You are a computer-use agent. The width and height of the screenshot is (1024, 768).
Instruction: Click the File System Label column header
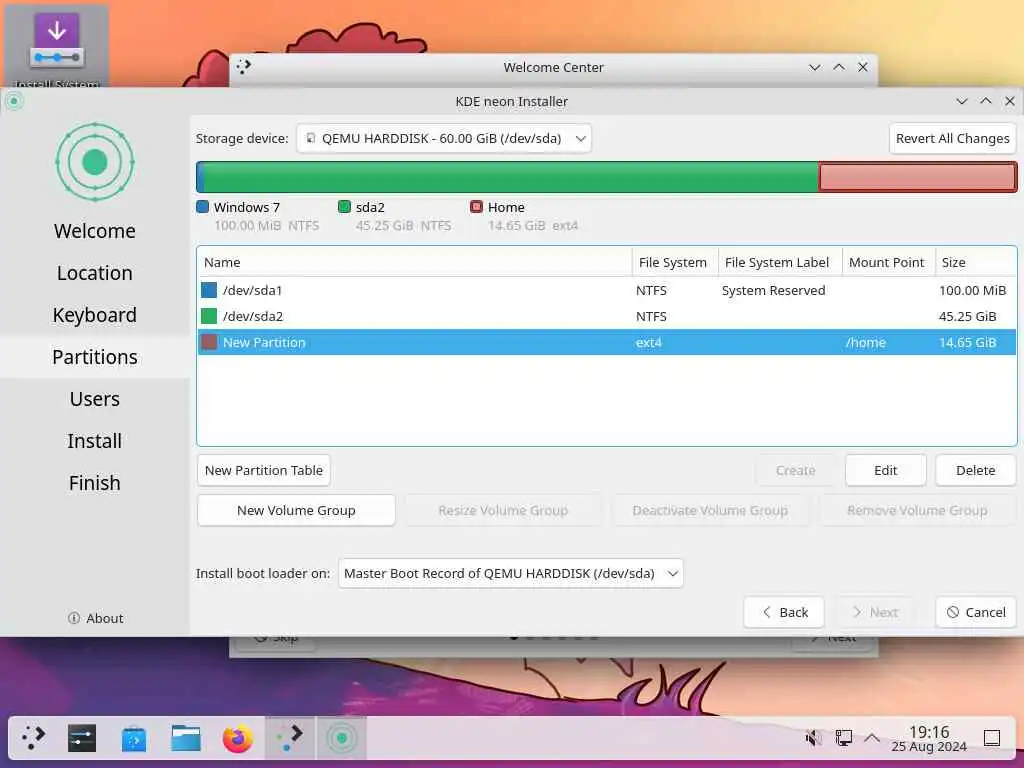pyautogui.click(x=780, y=262)
